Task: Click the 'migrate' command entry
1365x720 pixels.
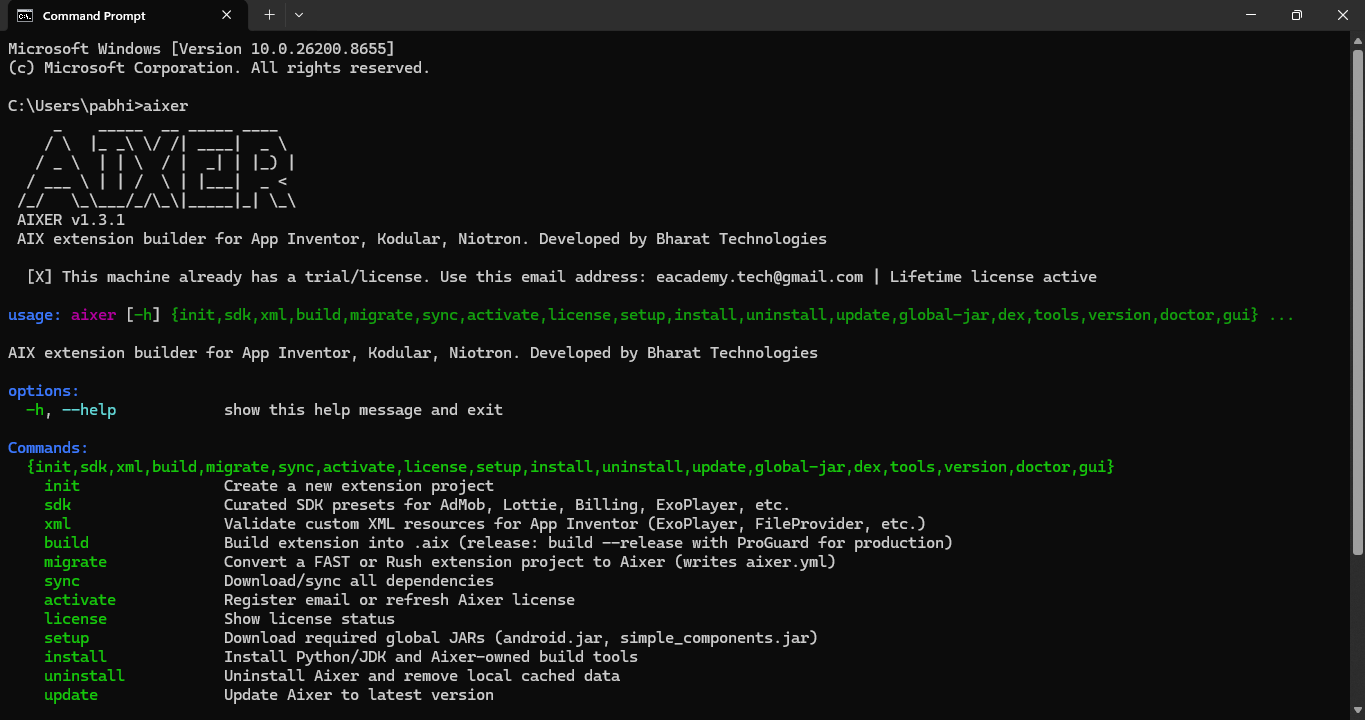Action: tap(75, 562)
